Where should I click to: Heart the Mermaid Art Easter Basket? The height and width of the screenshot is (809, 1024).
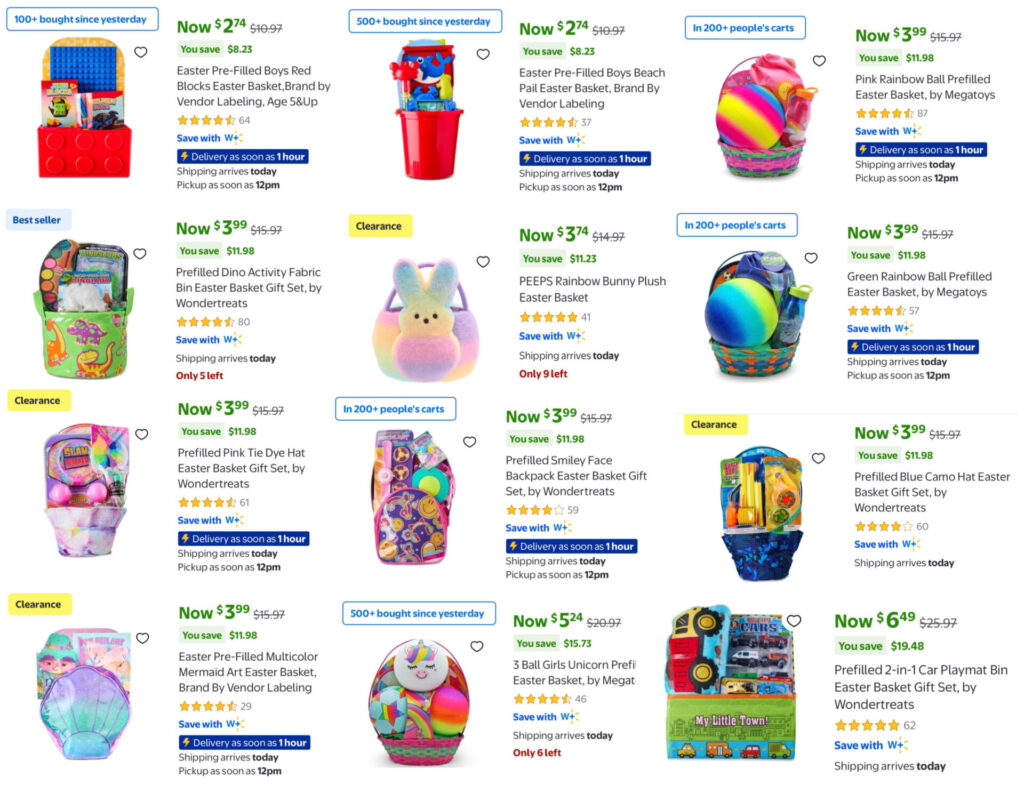coord(142,638)
